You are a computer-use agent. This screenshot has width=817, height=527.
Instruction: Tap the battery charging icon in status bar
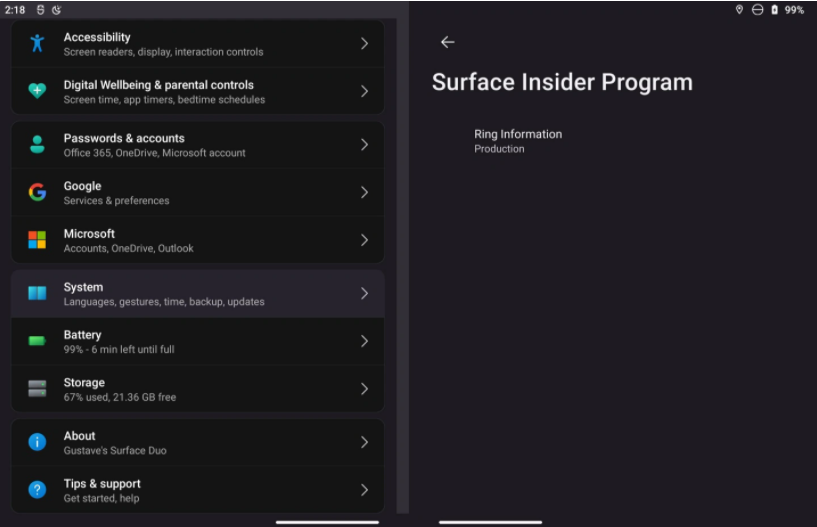774,9
